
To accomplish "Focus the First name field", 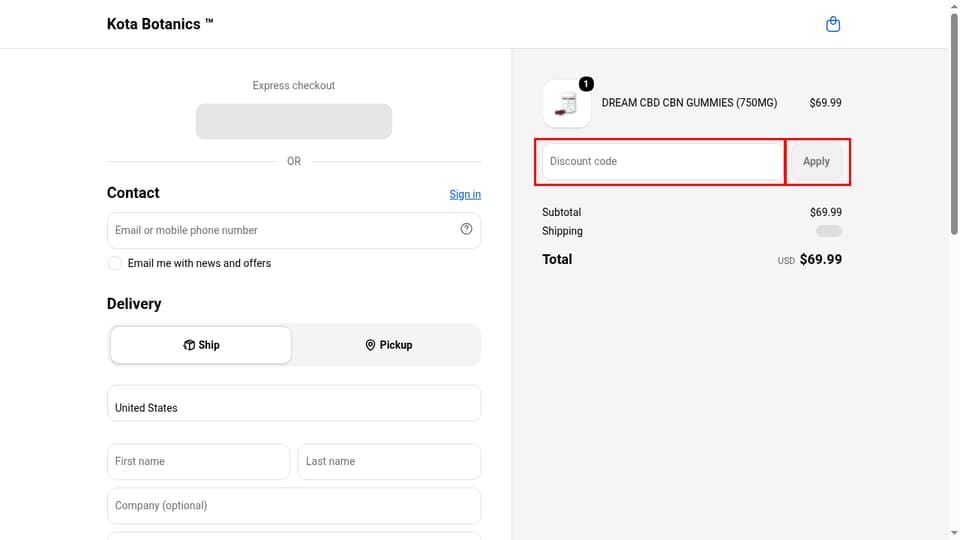I will coord(198,462).
